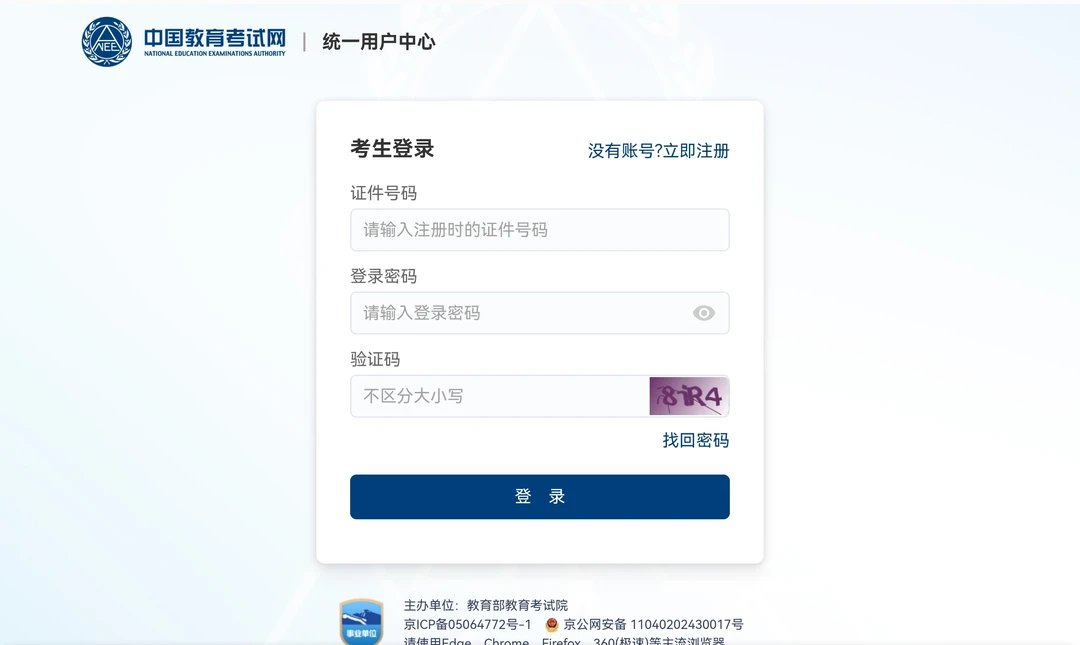Click the 证件号码 field label
The image size is (1080, 645).
pos(383,193)
